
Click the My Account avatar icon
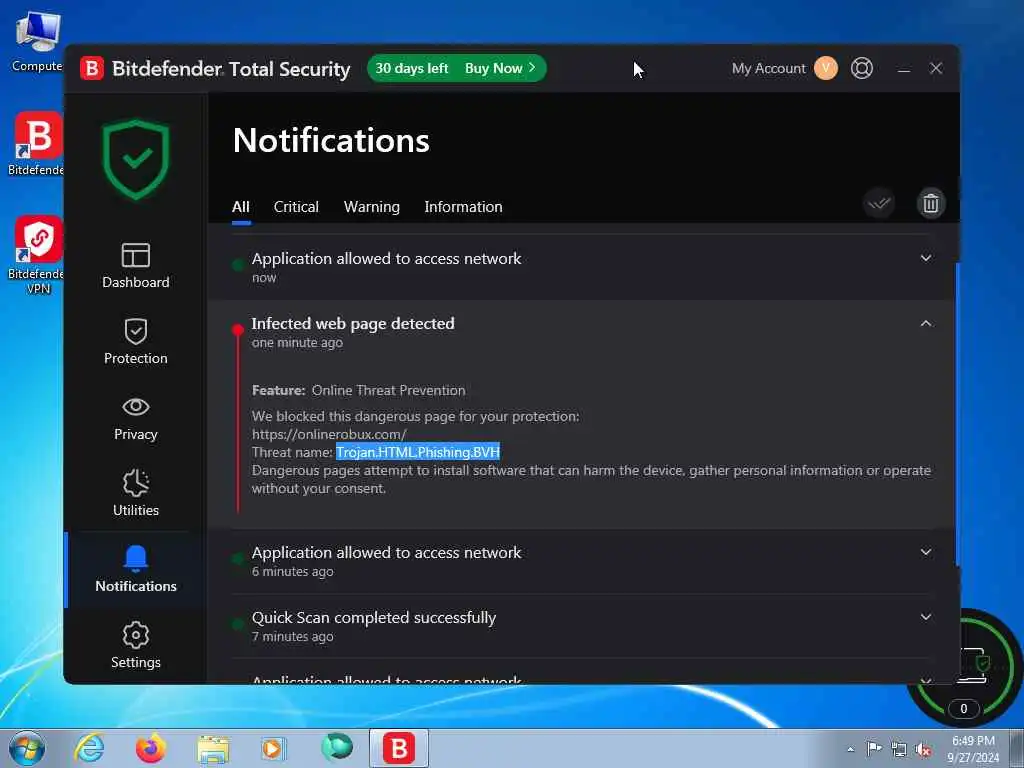pos(825,68)
